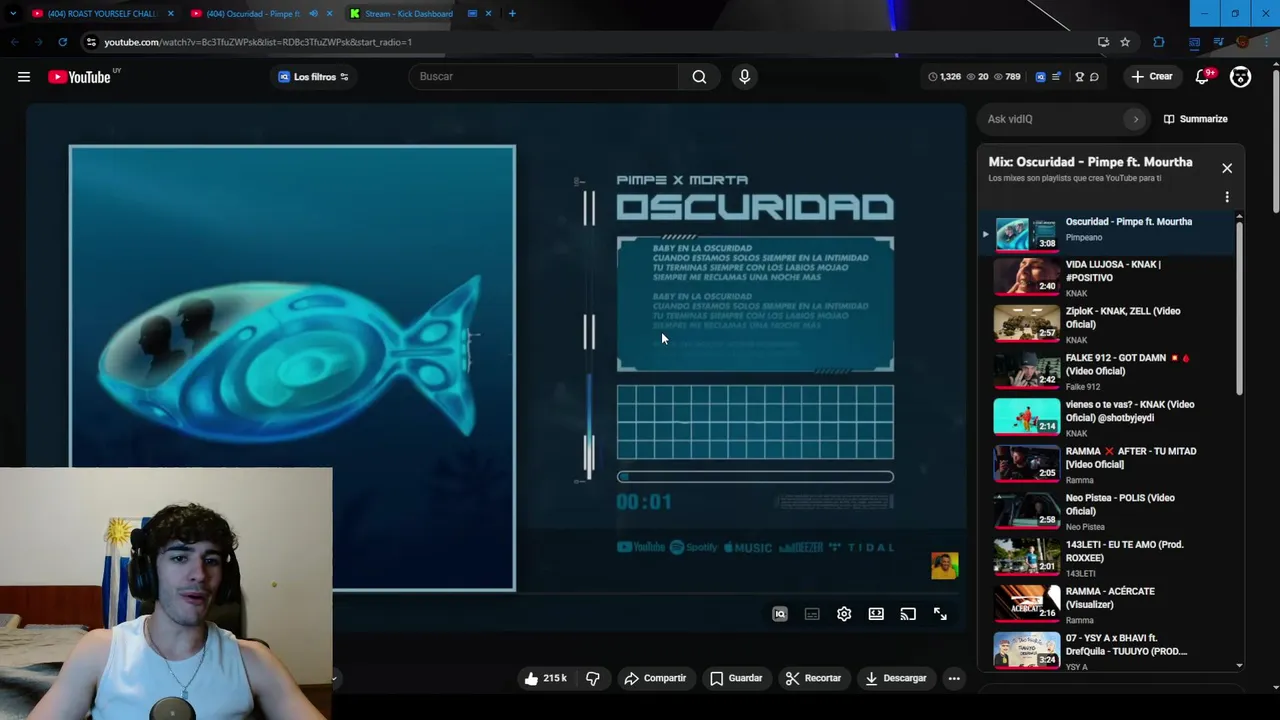Play Oscuridad - Pimpe ft. Mourtha in playlist
Screen dimensions: 1280x720
click(1108, 233)
